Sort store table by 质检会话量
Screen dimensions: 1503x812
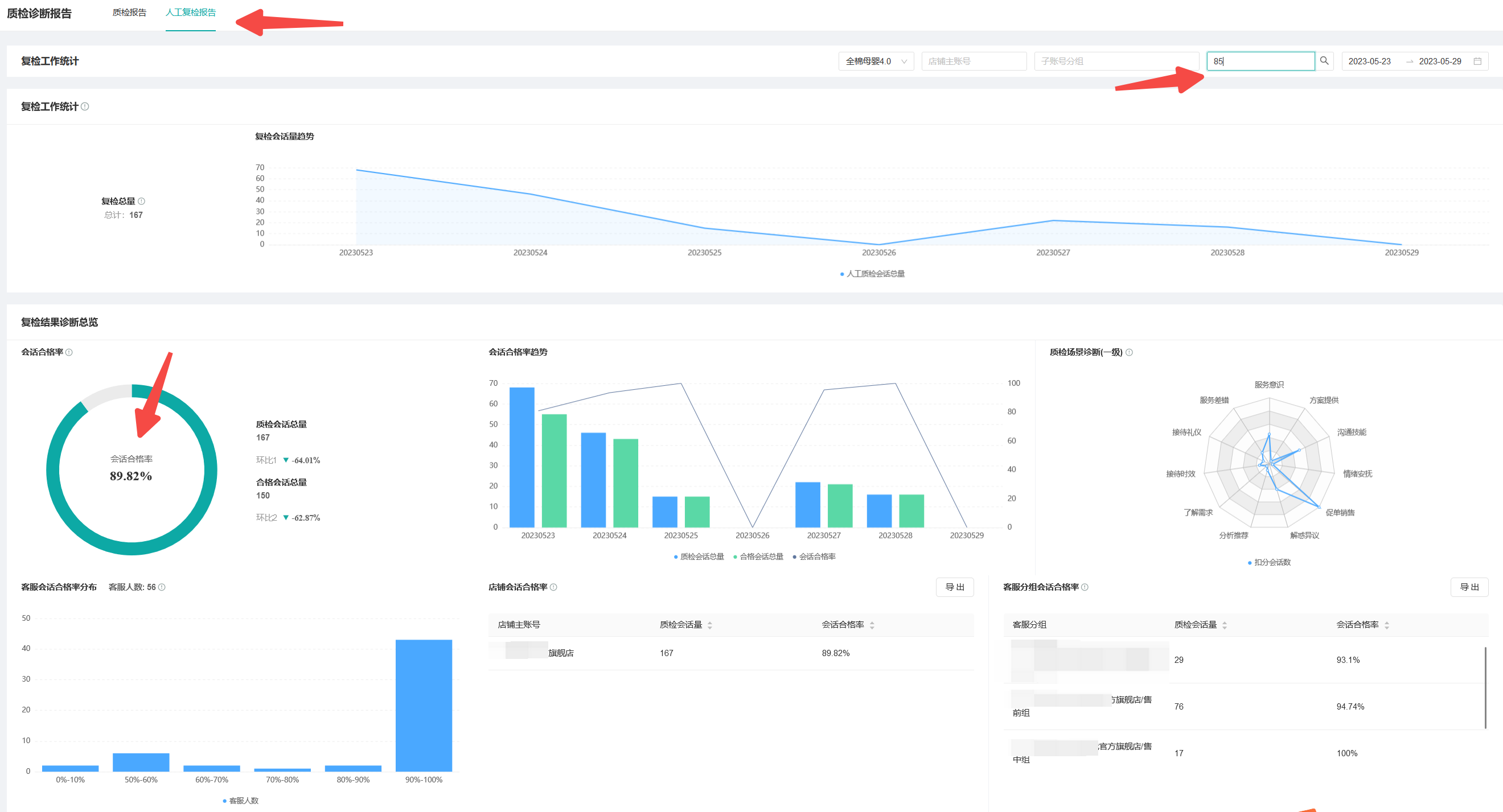point(709,625)
